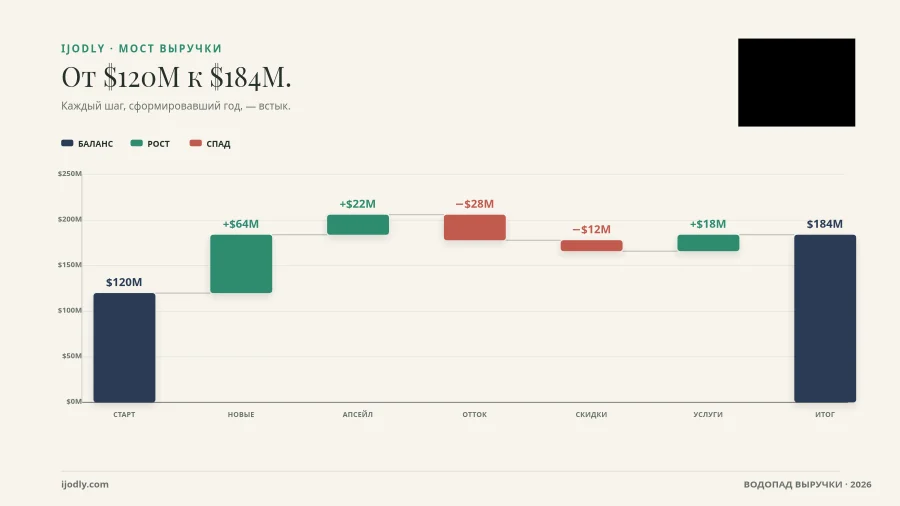Open the ijodly.com footer link

point(85,484)
